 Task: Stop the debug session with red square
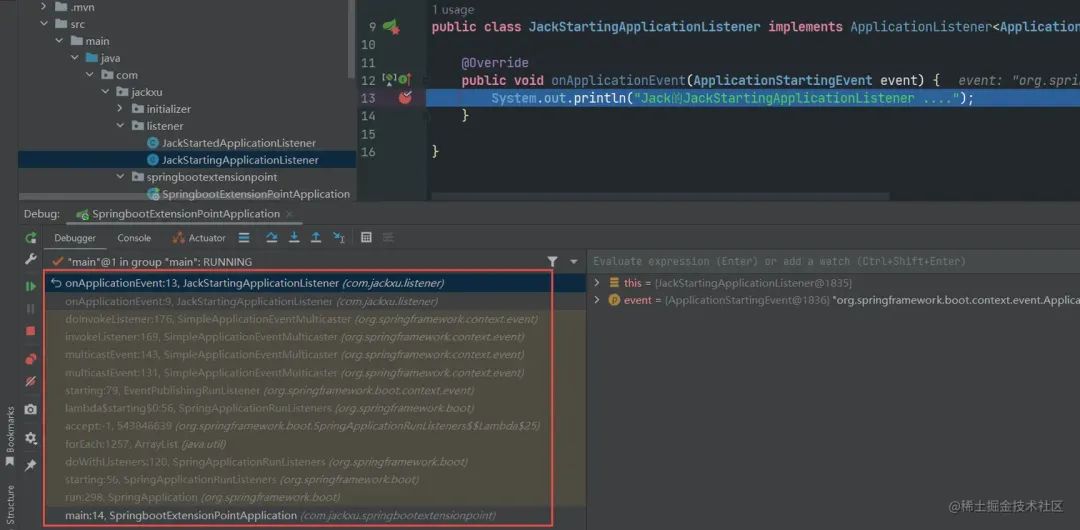(x=30, y=331)
